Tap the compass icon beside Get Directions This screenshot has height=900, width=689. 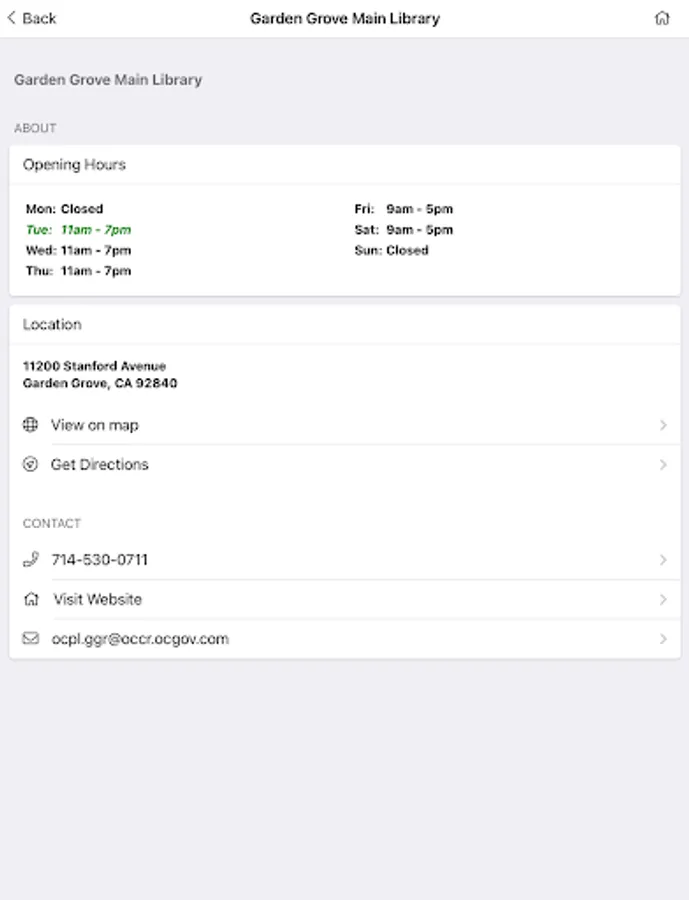[30, 464]
